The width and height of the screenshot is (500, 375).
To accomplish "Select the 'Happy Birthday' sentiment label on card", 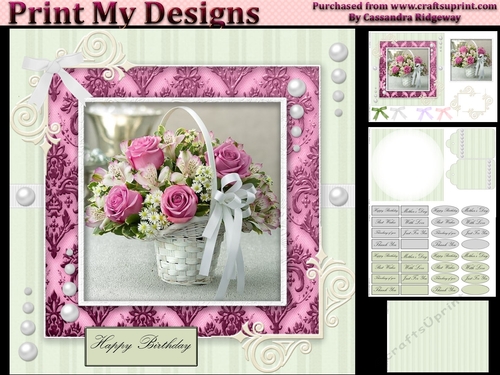I will click(x=141, y=347).
